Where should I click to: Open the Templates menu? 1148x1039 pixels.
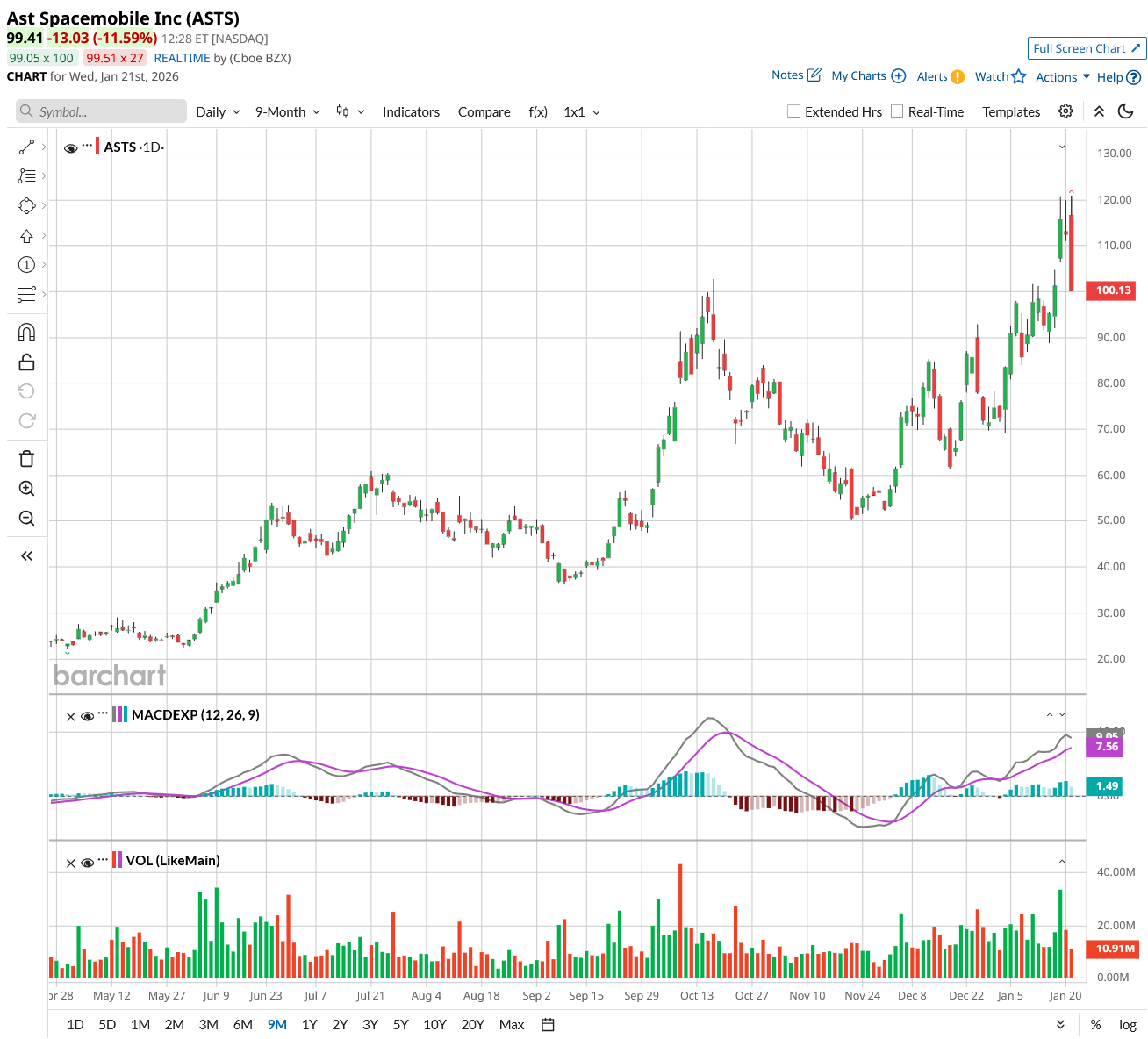click(x=1011, y=111)
